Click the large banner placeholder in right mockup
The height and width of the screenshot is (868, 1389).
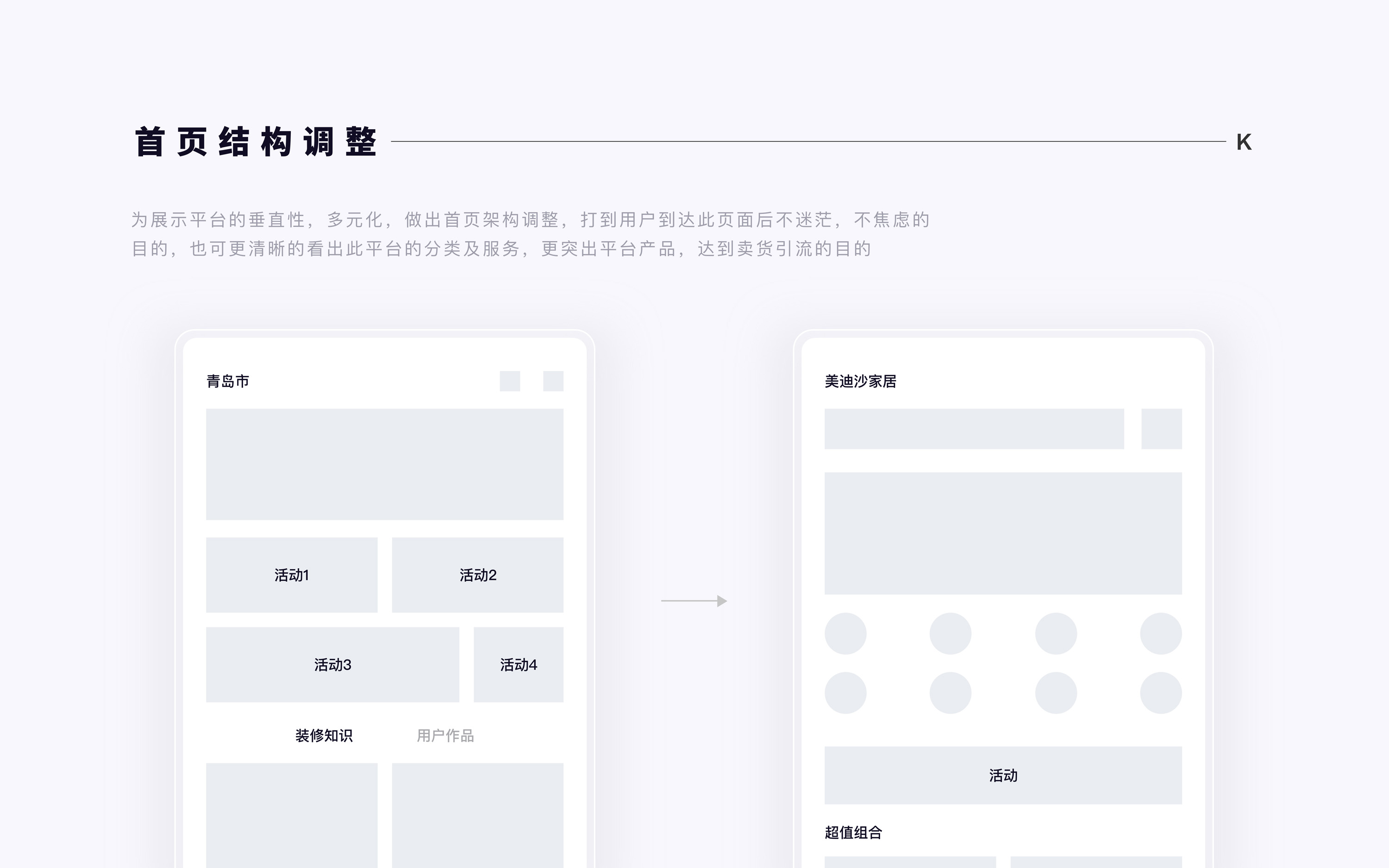point(1003,533)
